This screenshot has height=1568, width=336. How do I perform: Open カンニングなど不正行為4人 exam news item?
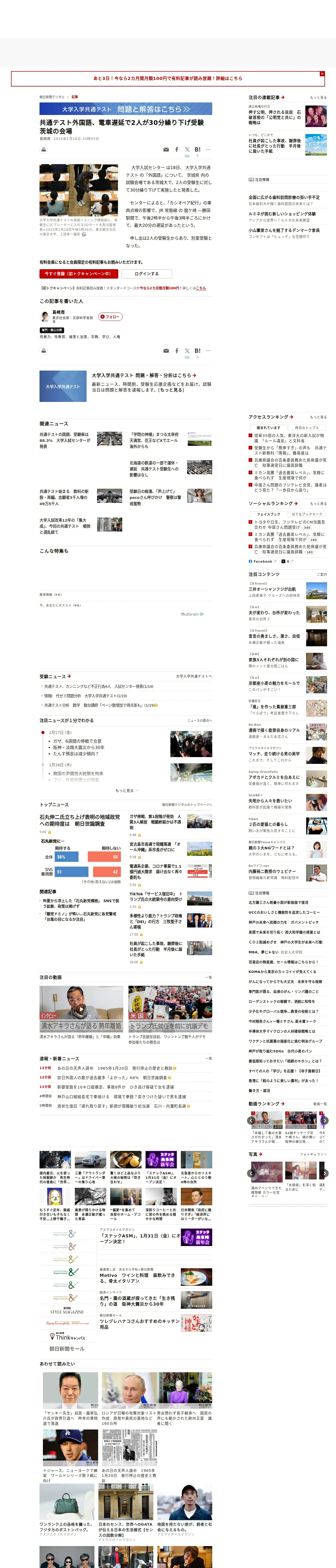click(x=99, y=686)
